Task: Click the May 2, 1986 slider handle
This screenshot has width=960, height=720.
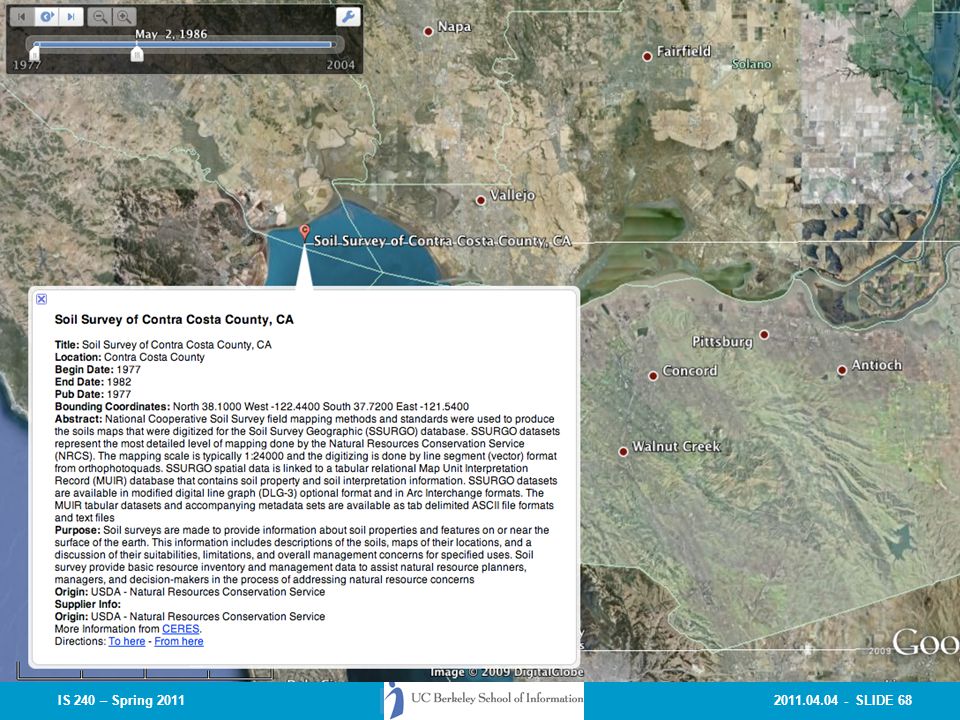Action: pyautogui.click(x=137, y=54)
